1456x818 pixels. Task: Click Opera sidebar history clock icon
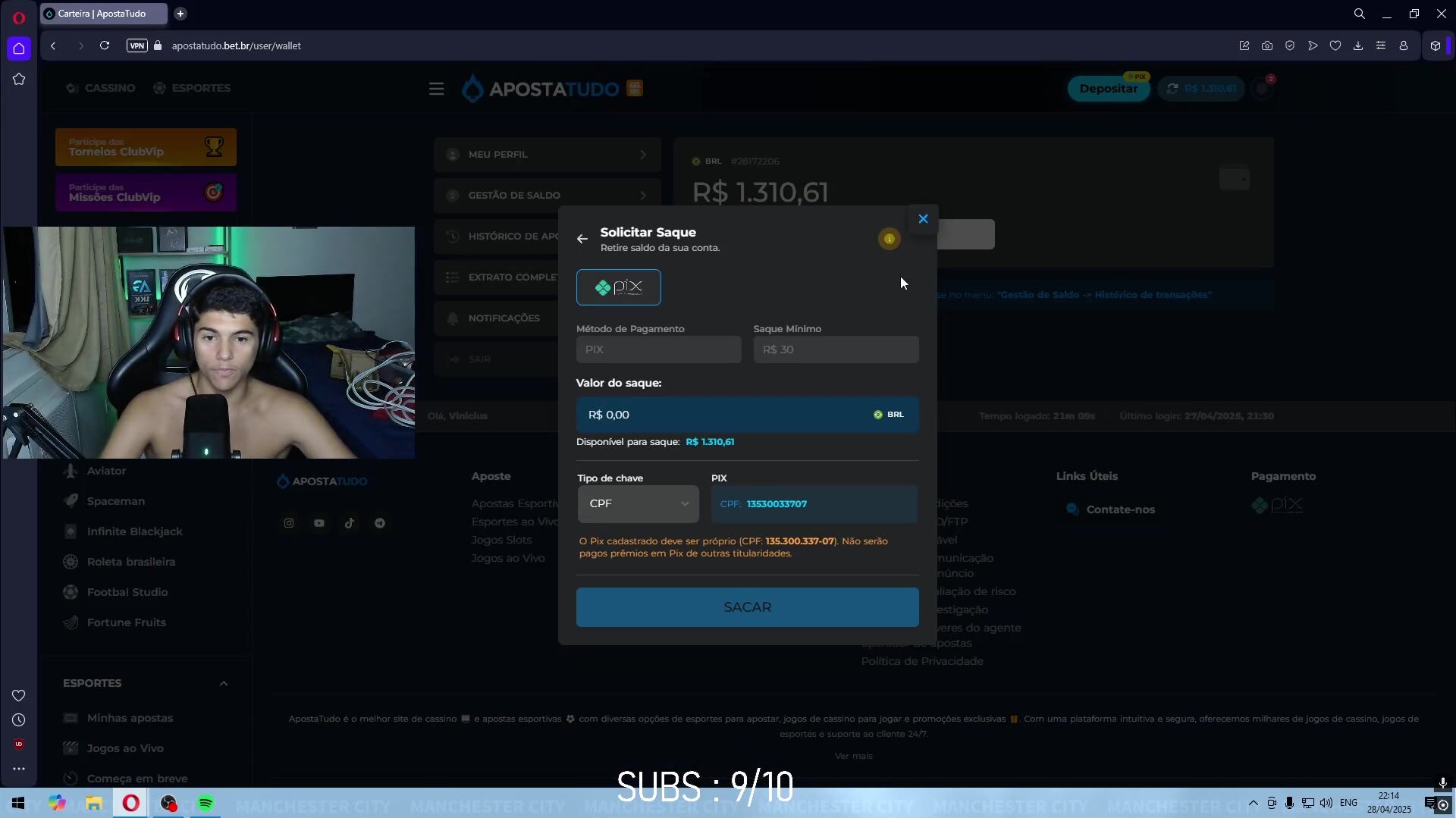pos(19,720)
